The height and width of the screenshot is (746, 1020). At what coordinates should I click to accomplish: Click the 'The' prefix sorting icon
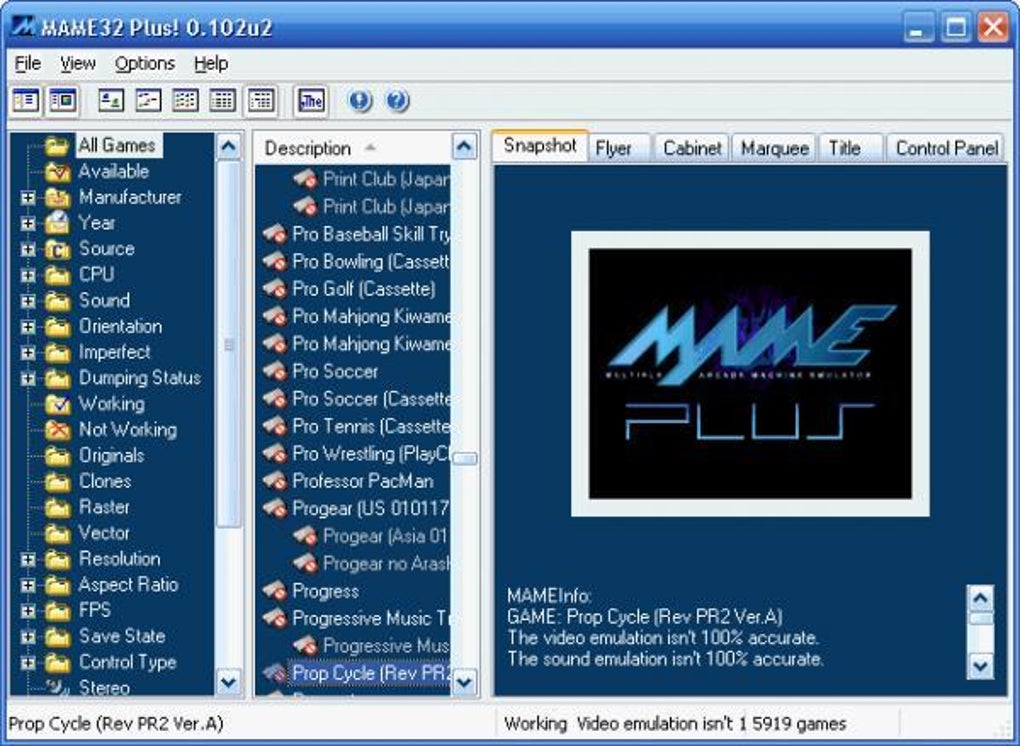311,101
